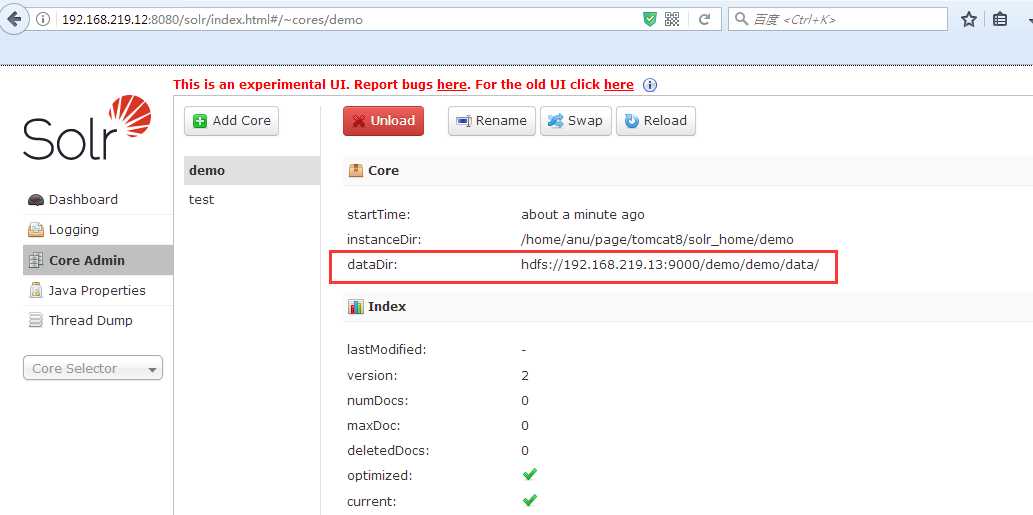Click the 'here' link for the old UI
The height and width of the screenshot is (515, 1033).
(x=619, y=85)
